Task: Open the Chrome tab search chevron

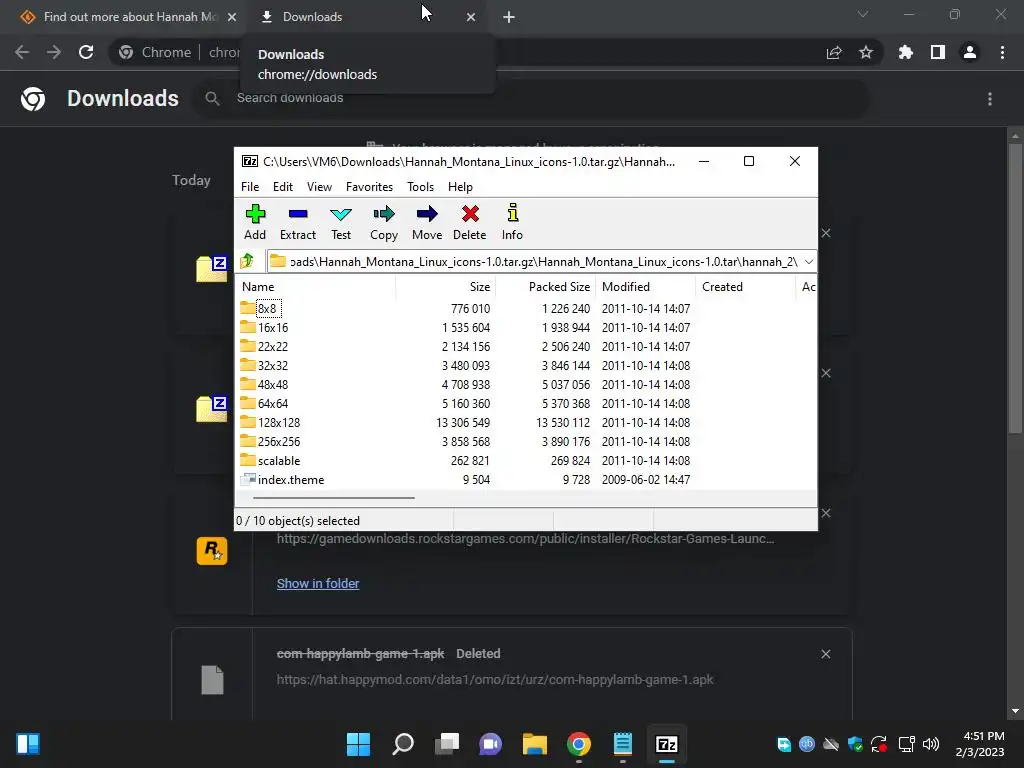Action: [863, 14]
